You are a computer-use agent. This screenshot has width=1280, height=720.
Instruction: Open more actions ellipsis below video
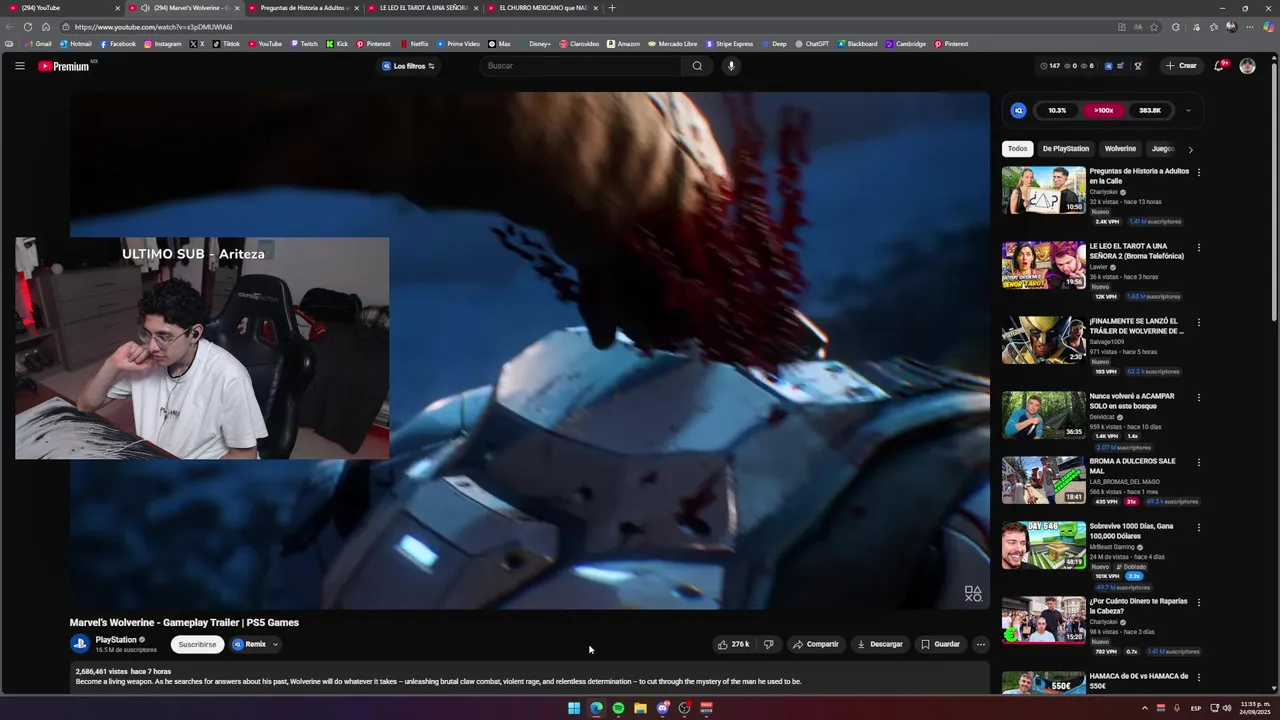click(980, 644)
